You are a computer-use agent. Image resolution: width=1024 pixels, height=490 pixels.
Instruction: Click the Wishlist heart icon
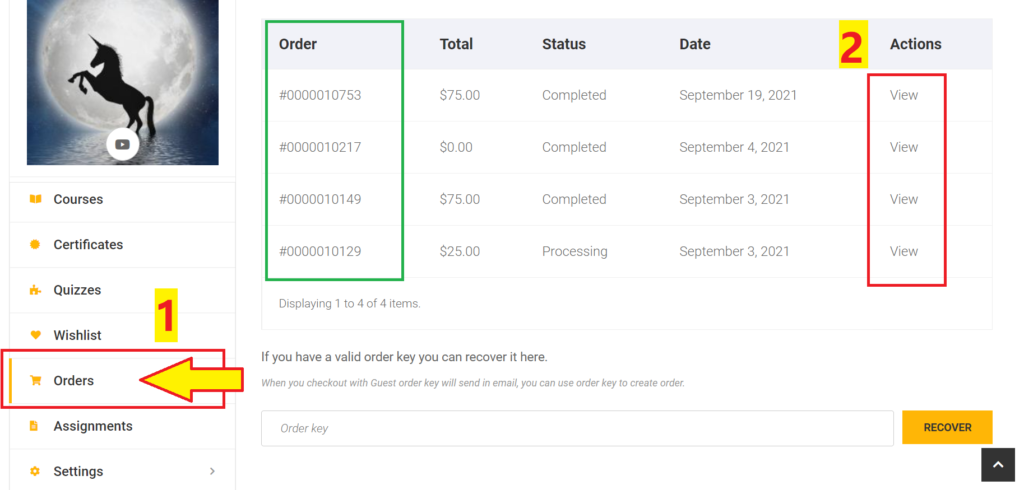tap(36, 335)
